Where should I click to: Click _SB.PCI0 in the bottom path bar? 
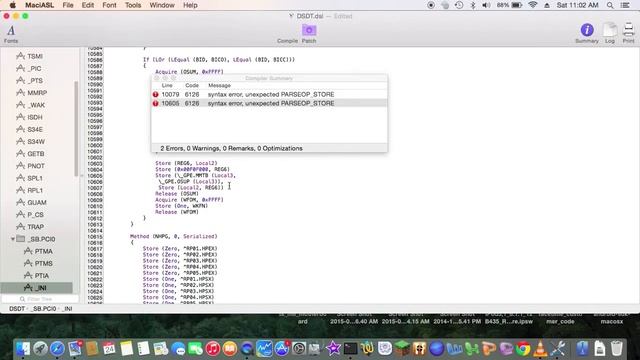click(44, 309)
